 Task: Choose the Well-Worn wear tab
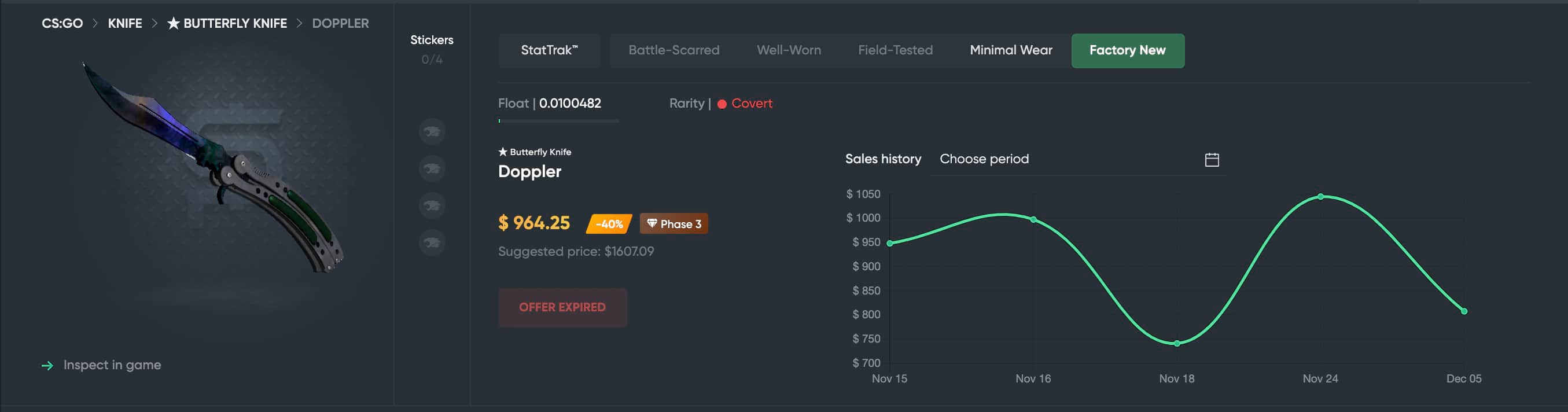[788, 50]
